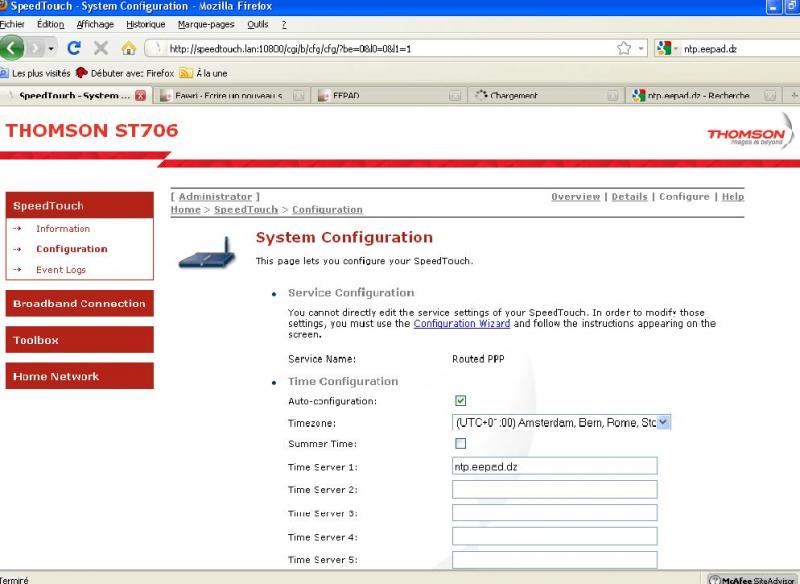Select SpeedTouch in the sidebar menu

pyautogui.click(x=80, y=206)
